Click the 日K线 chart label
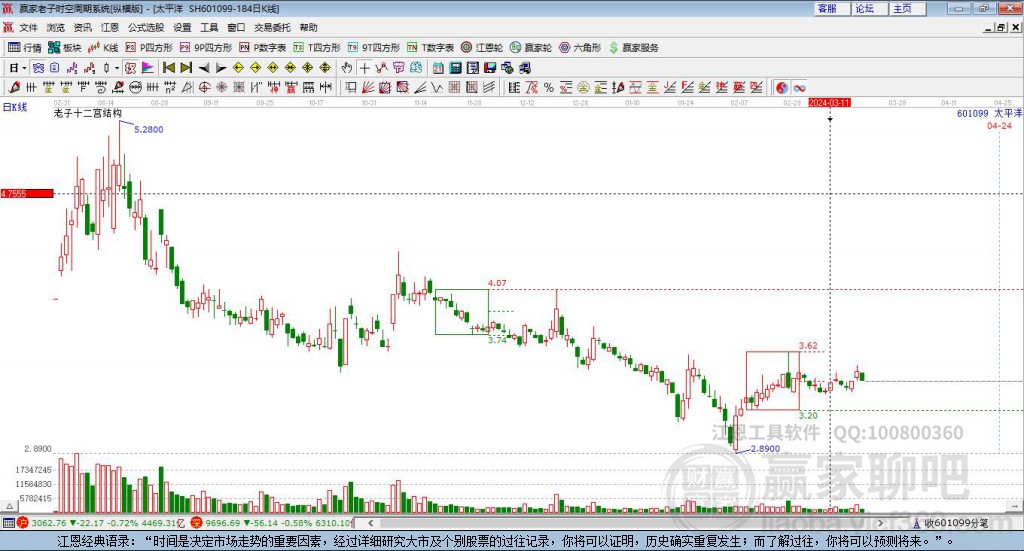 [15, 107]
